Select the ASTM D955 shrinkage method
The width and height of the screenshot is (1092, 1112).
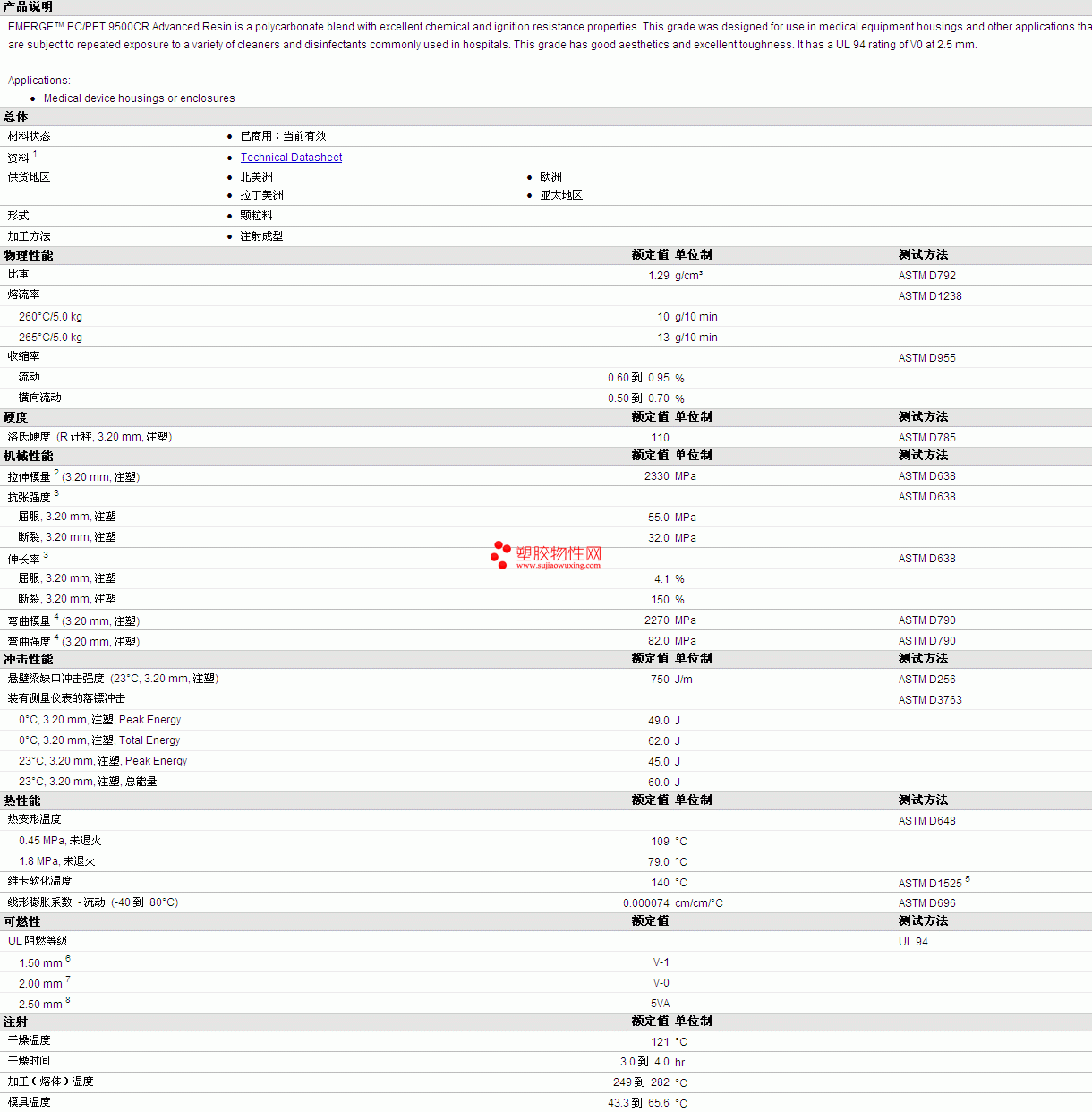coord(926,358)
